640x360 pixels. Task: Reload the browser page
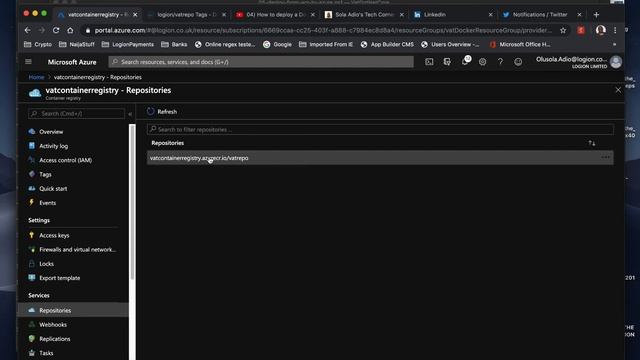click(56, 30)
